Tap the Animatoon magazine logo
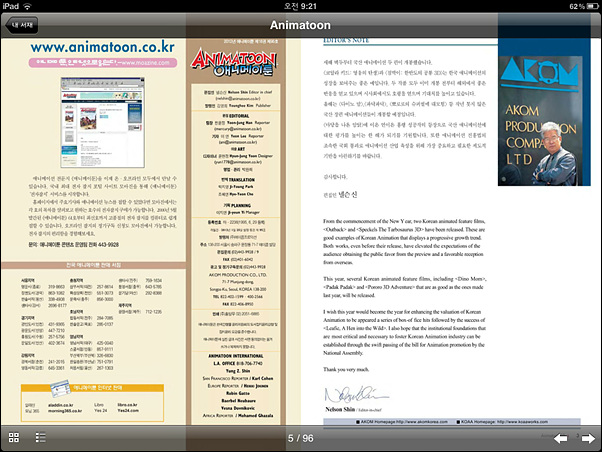The image size is (602, 452). pyautogui.click(x=233, y=61)
